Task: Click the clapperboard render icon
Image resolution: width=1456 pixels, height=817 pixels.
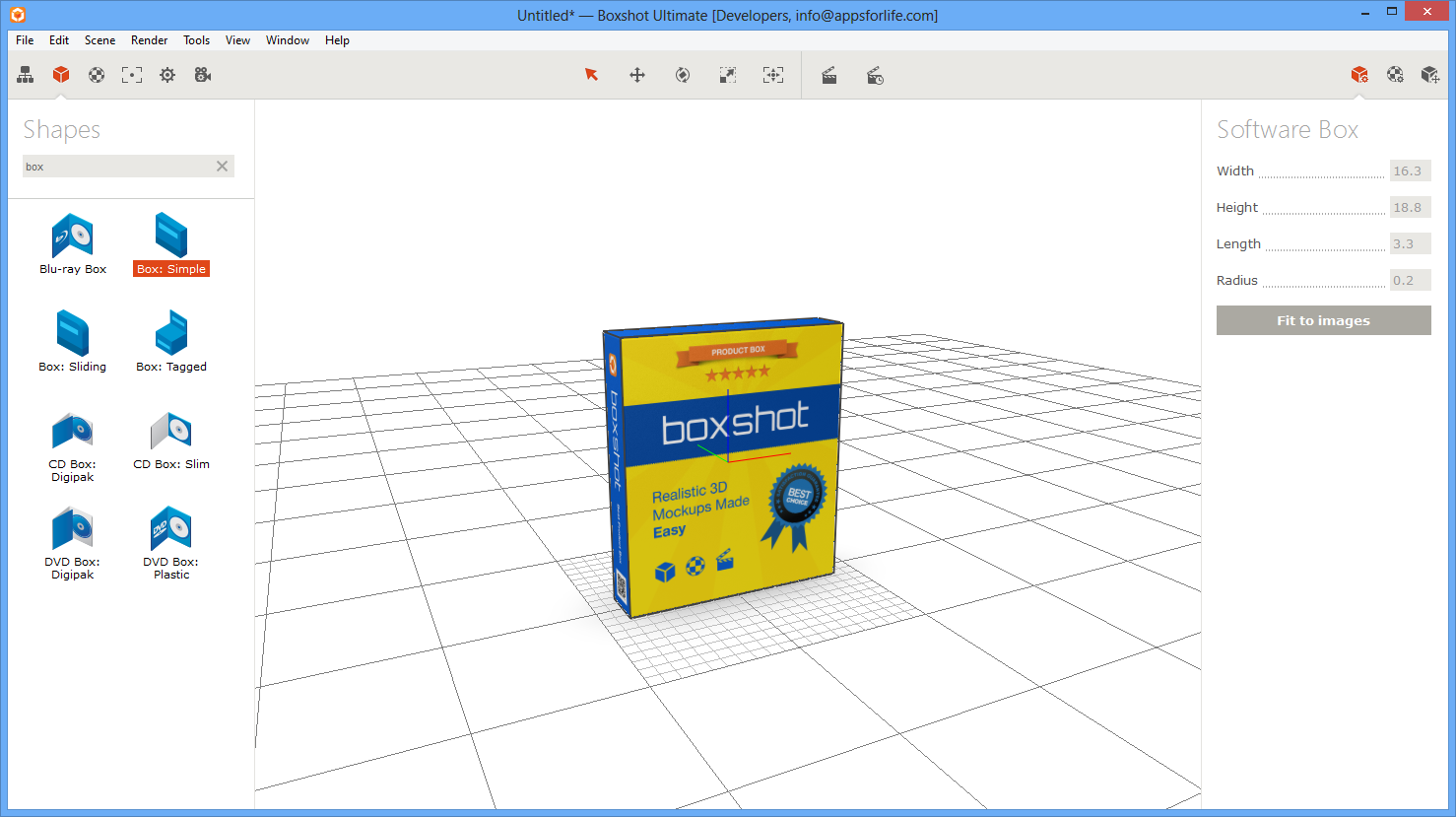Action: click(x=829, y=75)
